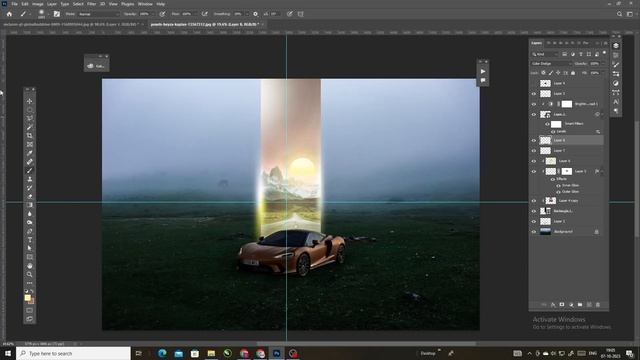Open brush settings panel toggle icon

(x=57, y=14)
